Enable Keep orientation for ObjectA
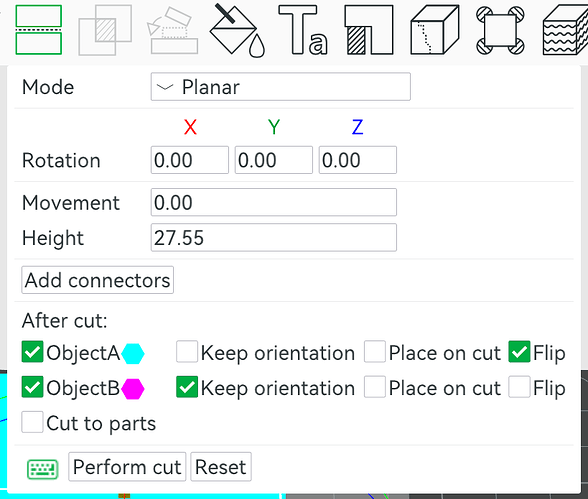The width and height of the screenshot is (588, 499). 187,352
